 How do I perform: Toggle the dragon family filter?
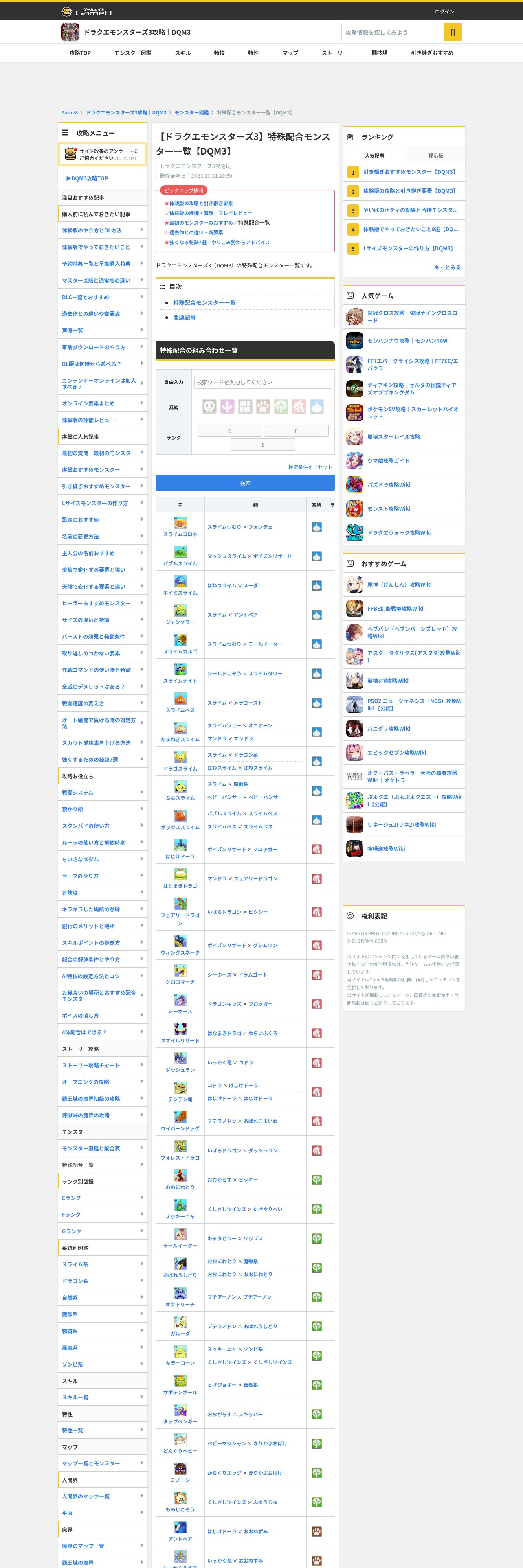tap(298, 406)
